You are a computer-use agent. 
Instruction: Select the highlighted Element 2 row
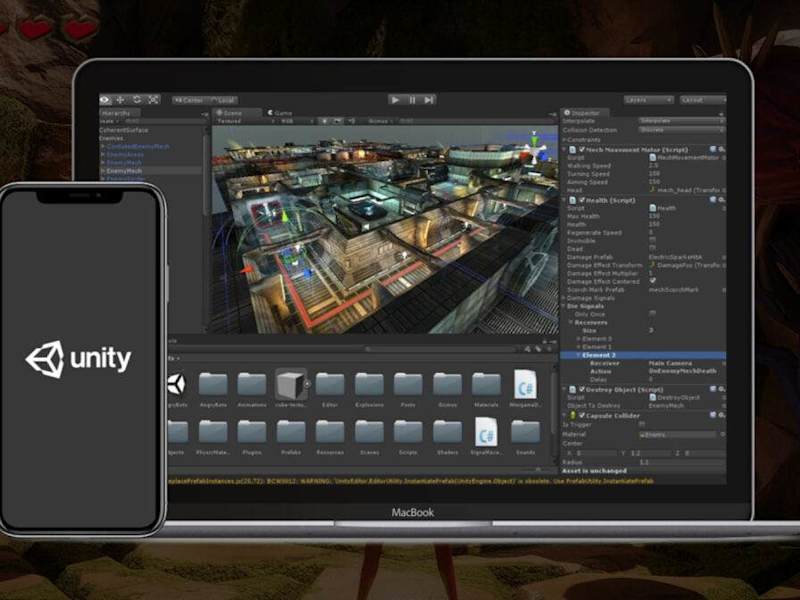coord(643,355)
